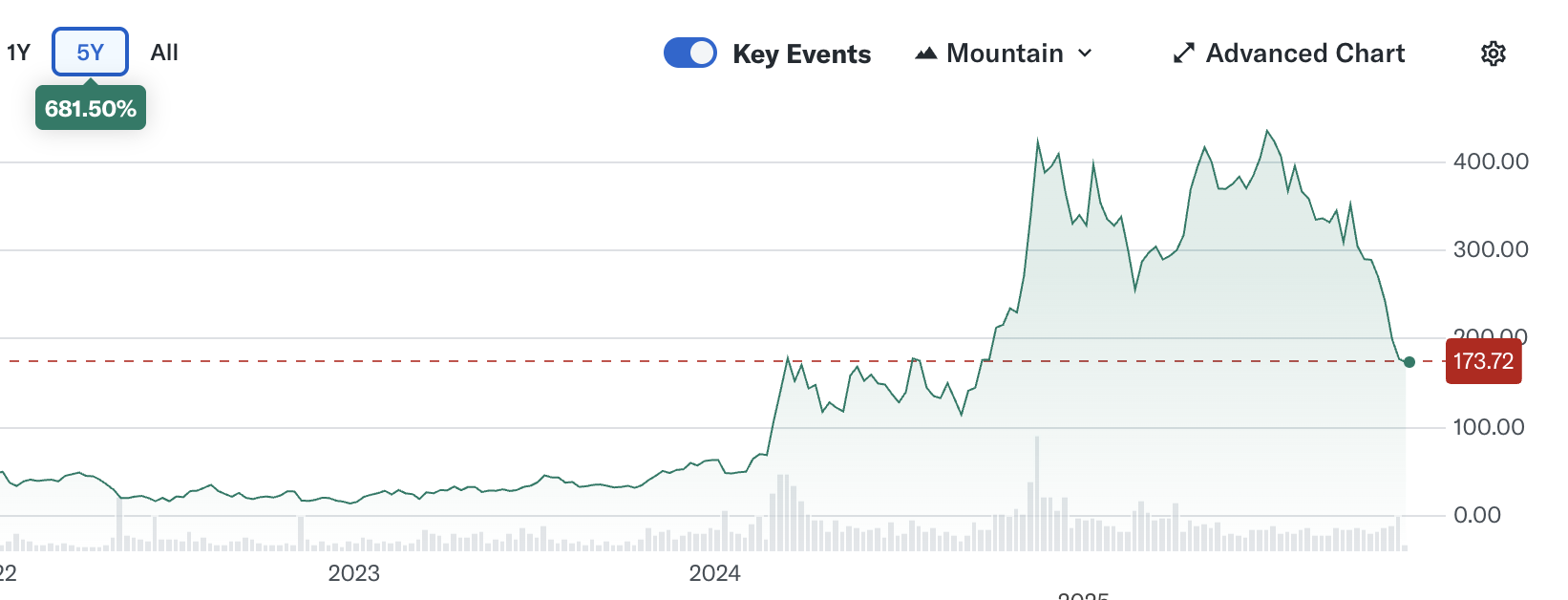The width and height of the screenshot is (1568, 600).
Task: Toggle the Key Events switch off
Action: pyautogui.click(x=689, y=53)
